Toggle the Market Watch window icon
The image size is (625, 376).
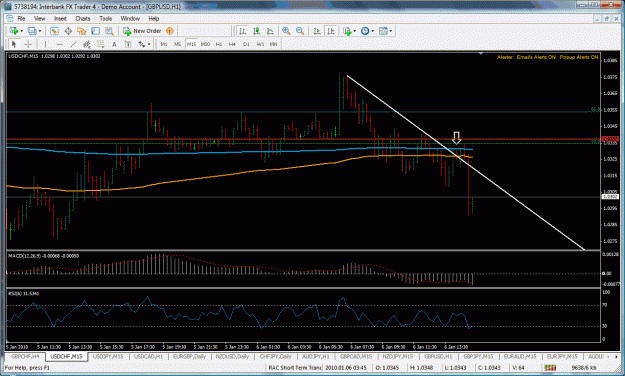pos(55,31)
